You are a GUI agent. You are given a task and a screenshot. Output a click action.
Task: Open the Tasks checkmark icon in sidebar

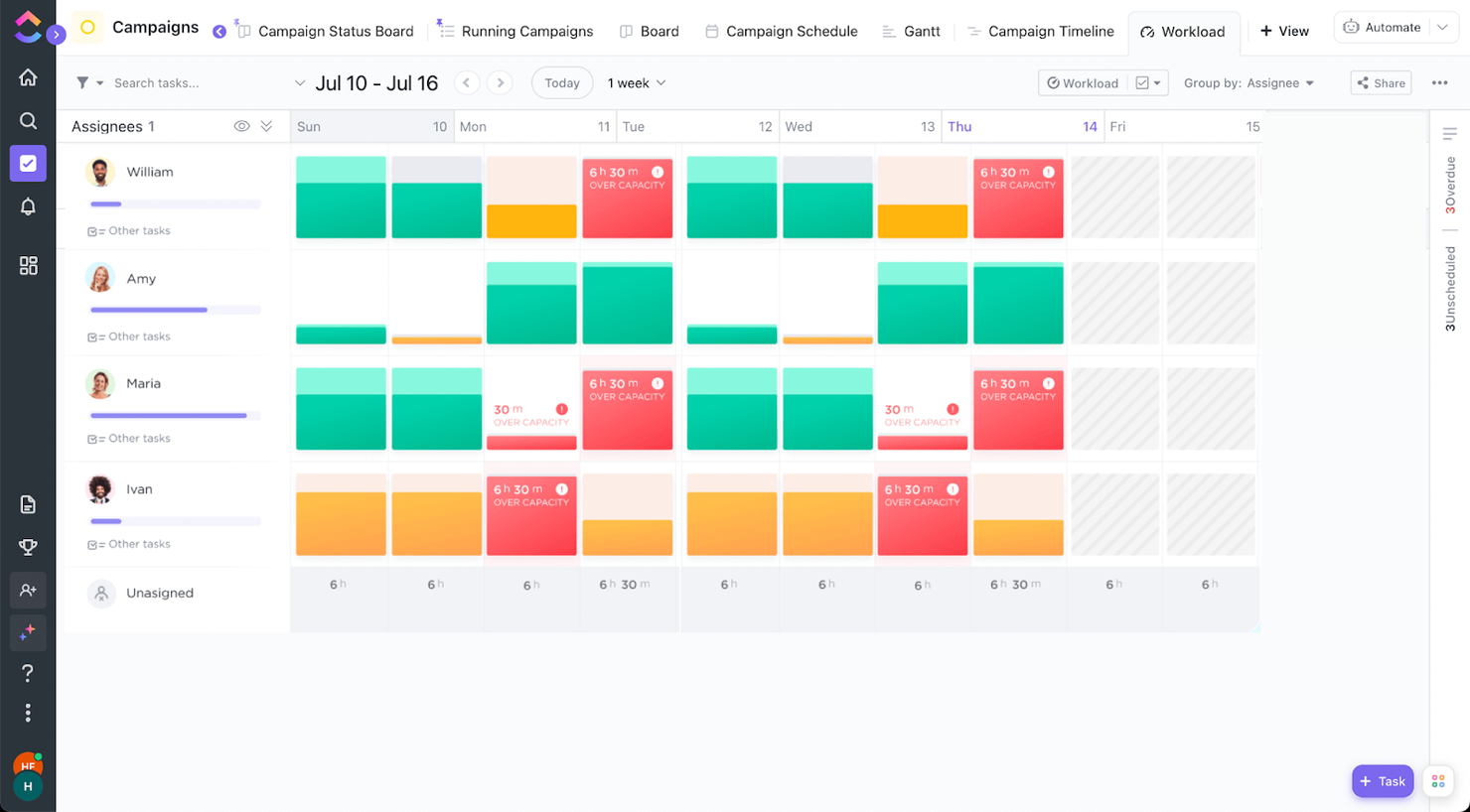click(x=28, y=164)
